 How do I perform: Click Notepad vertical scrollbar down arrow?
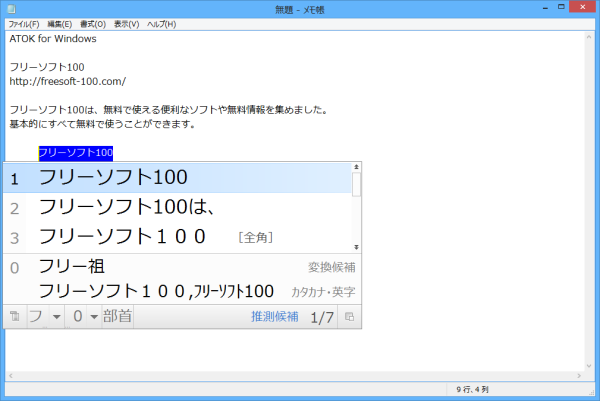tap(589, 366)
